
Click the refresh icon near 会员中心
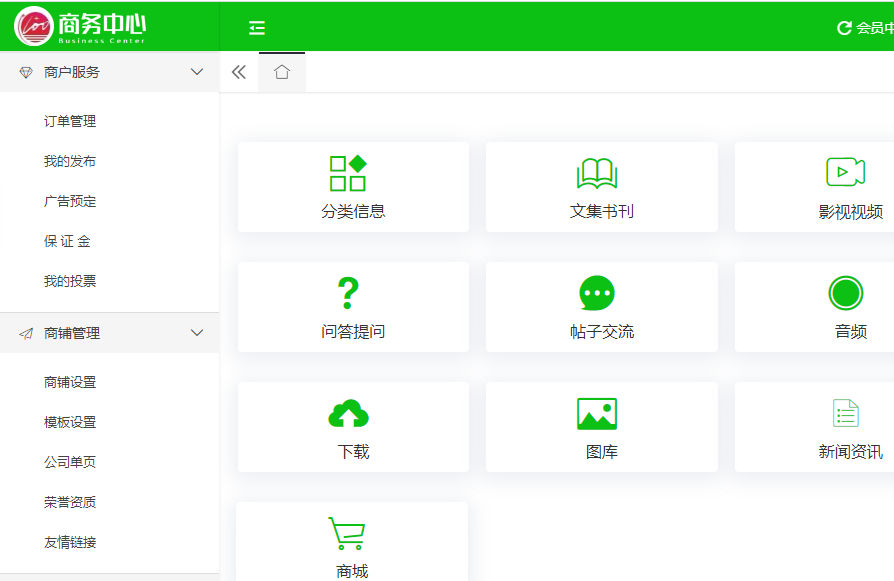tap(841, 27)
